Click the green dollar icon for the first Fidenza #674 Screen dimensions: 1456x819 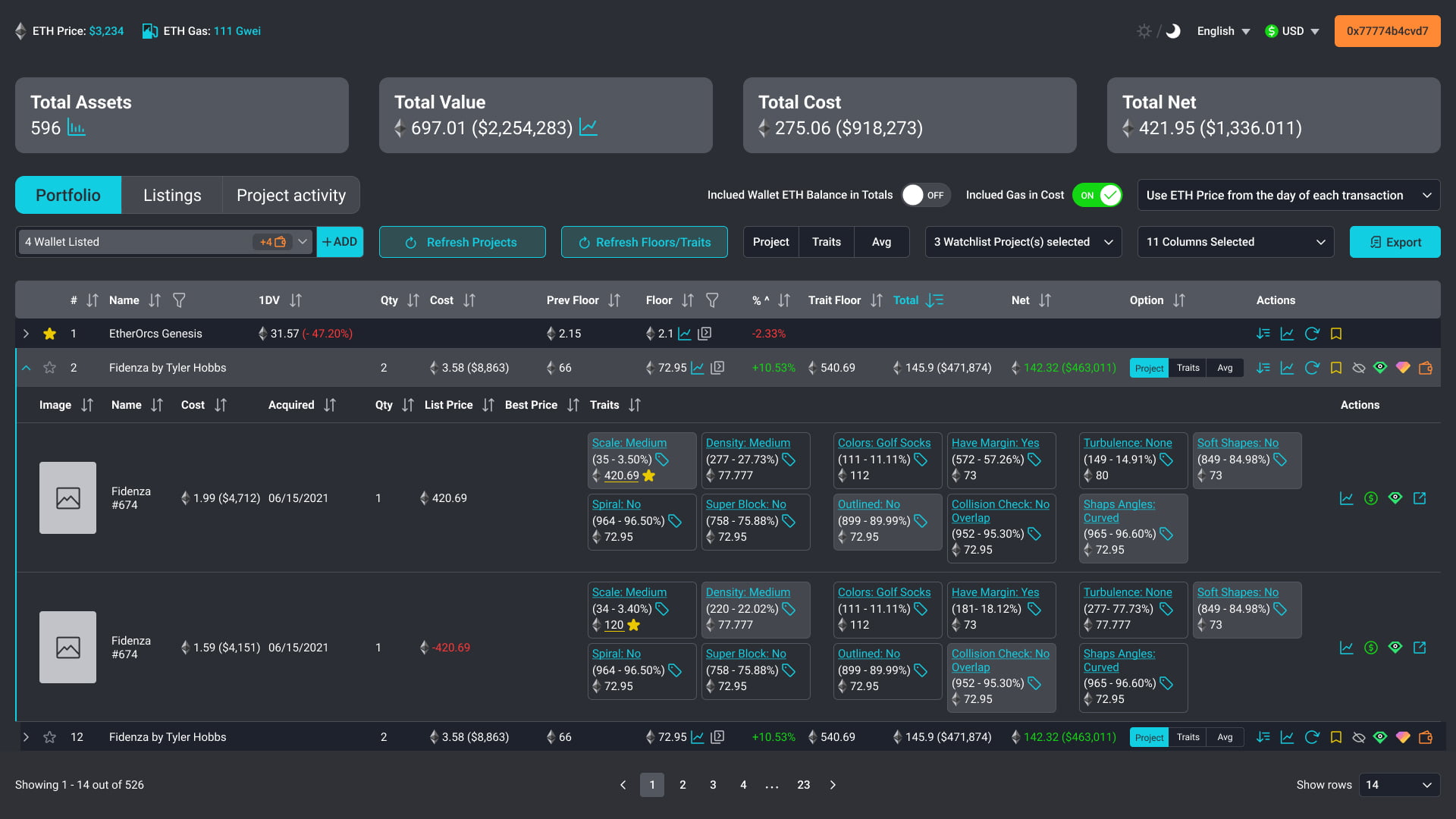coord(1370,498)
